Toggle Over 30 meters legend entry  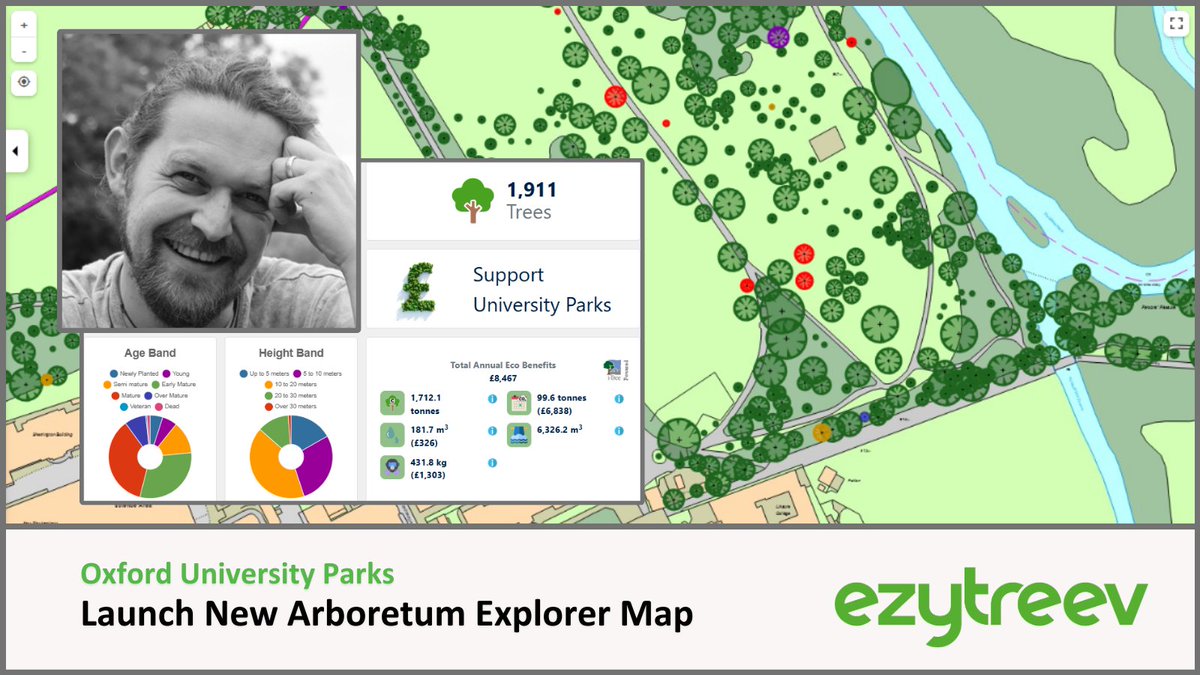coord(291,407)
